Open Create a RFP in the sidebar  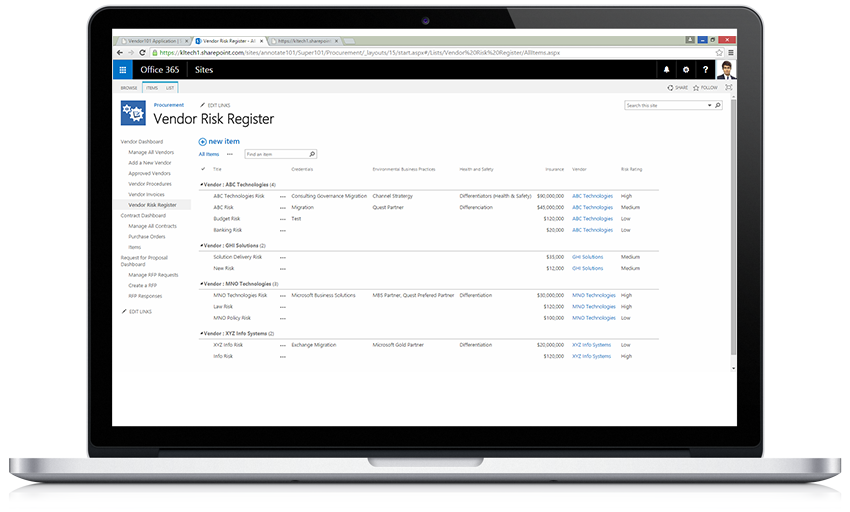coord(143,285)
